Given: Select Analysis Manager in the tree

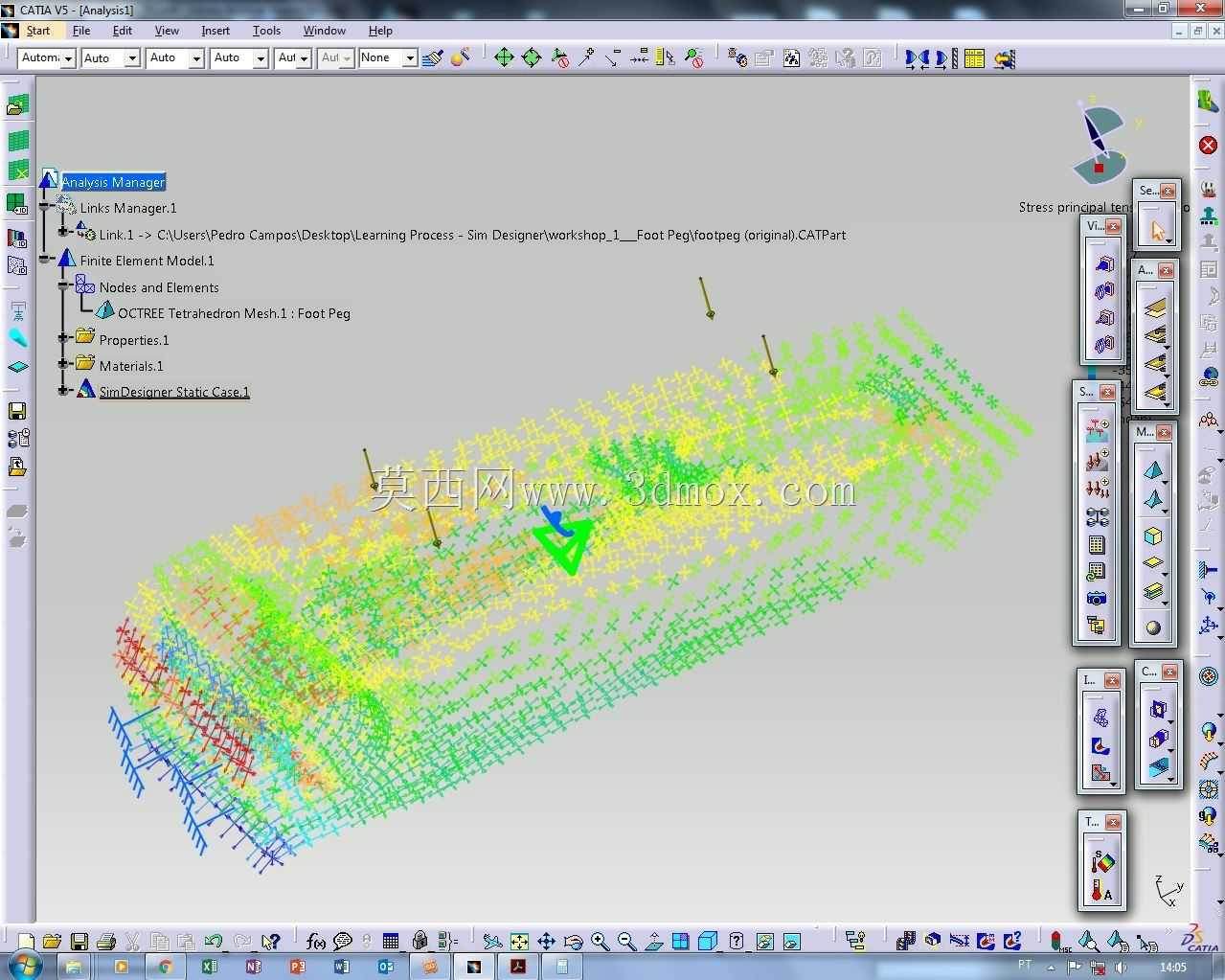Looking at the screenshot, I should pyautogui.click(x=113, y=182).
